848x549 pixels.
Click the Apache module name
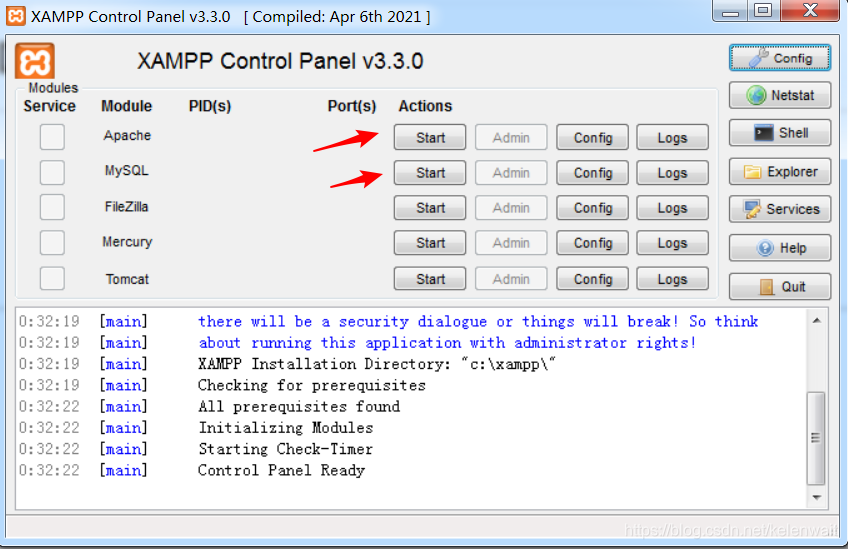(127, 135)
